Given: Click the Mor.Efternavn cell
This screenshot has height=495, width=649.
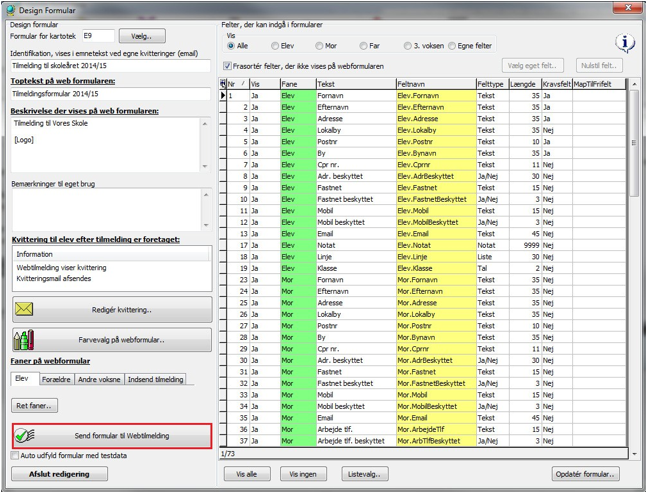Looking at the screenshot, I should click(x=436, y=291).
